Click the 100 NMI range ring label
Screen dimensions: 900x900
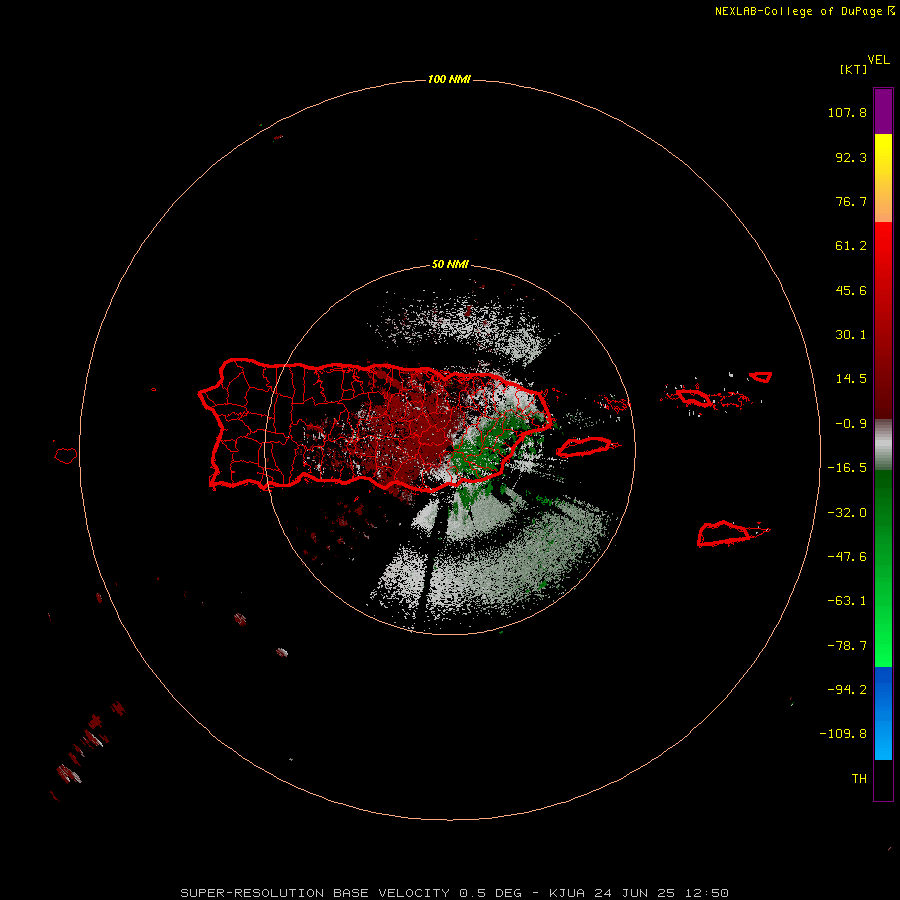pos(449,79)
